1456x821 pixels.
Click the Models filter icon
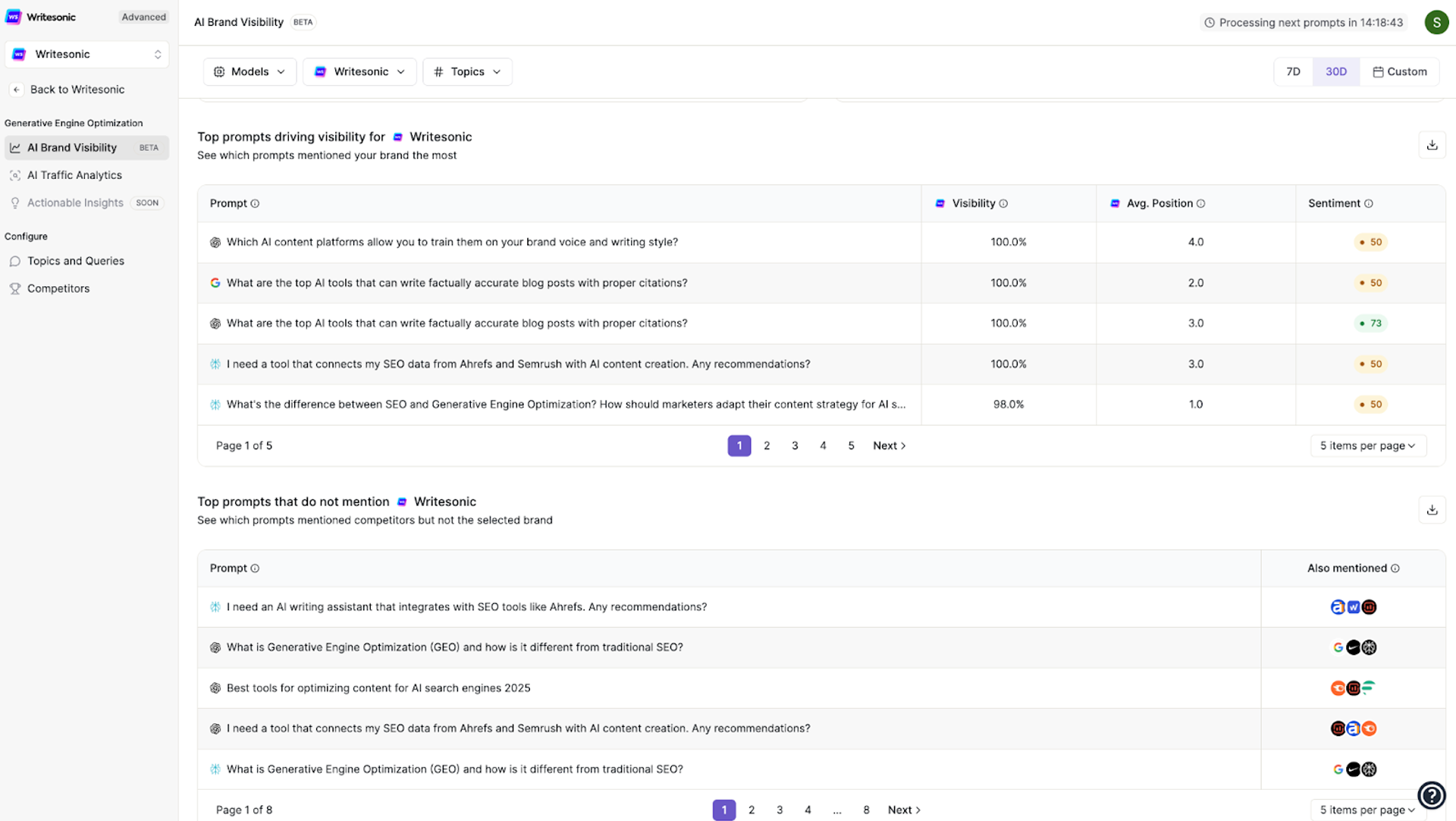[x=219, y=72]
